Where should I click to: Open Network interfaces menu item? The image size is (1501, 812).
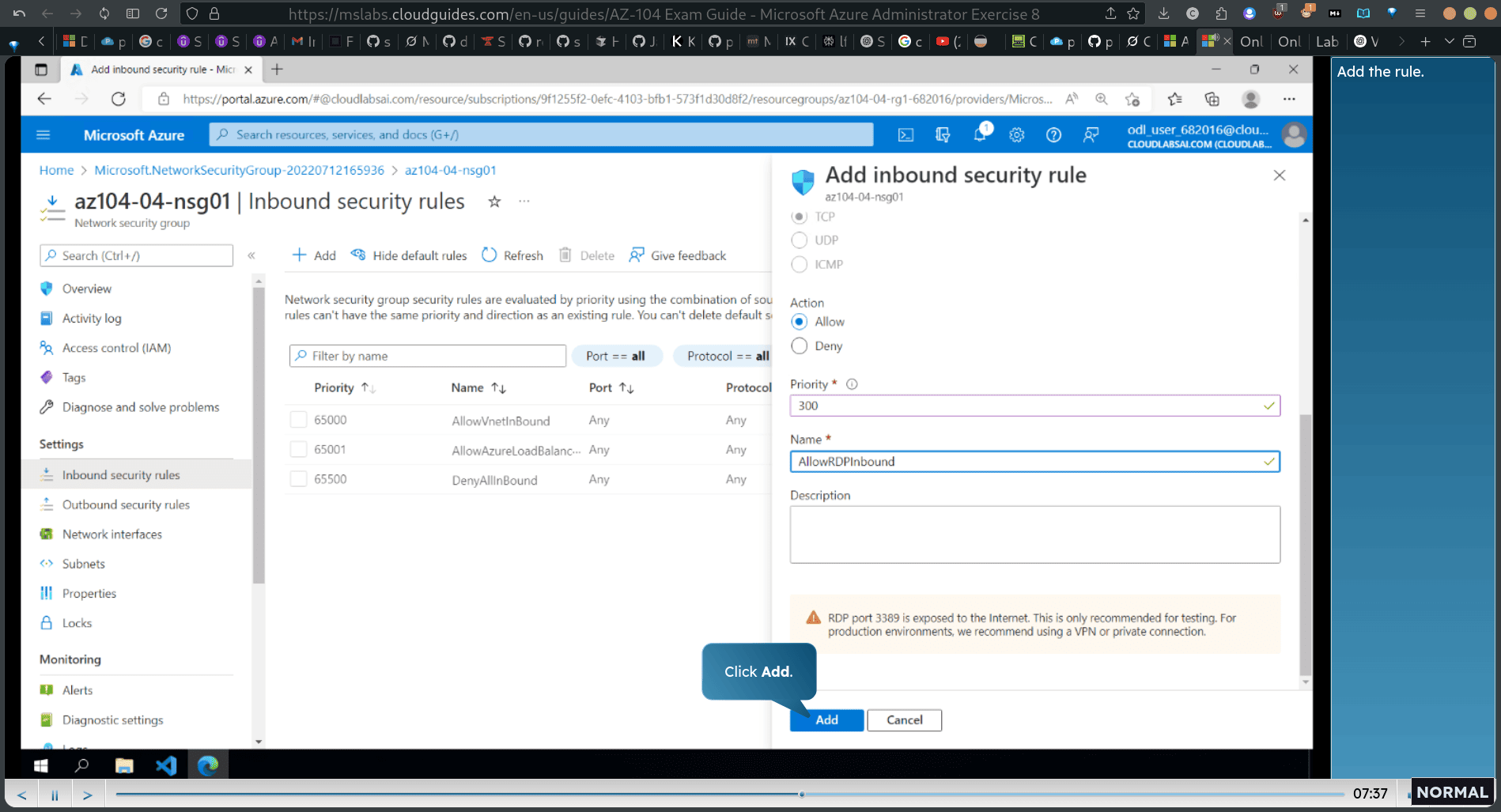coord(112,534)
